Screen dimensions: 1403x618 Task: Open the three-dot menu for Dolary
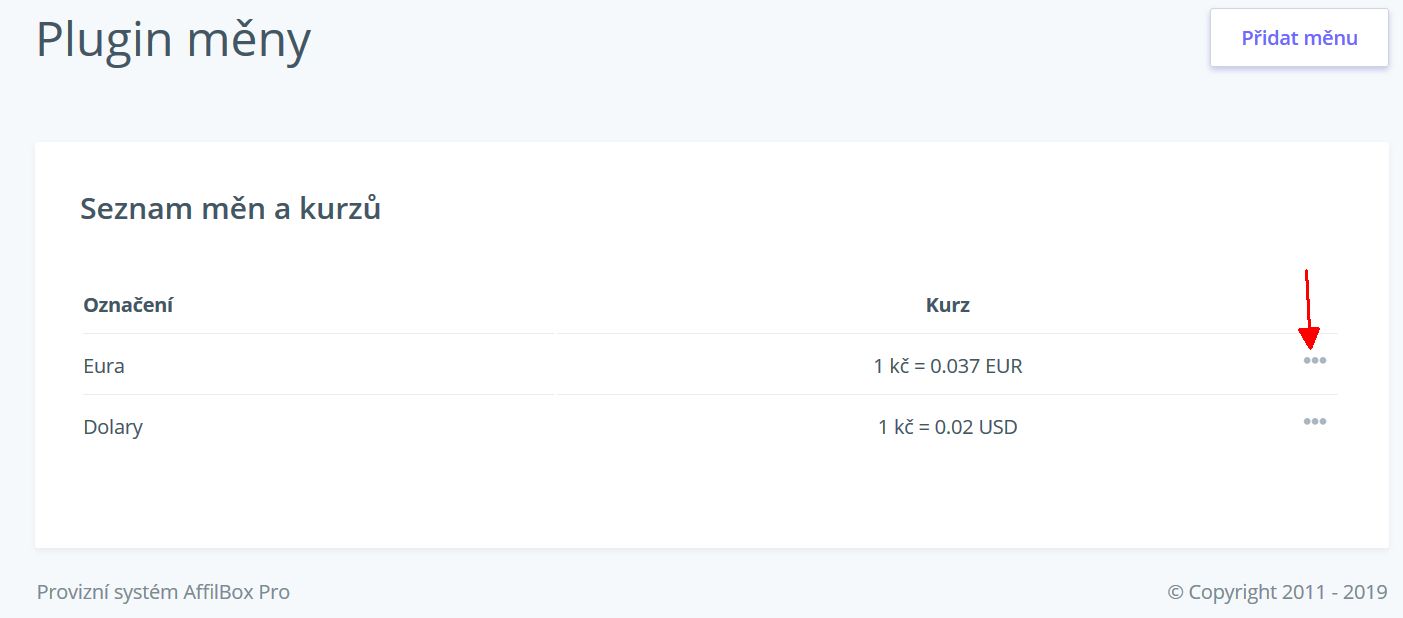coord(1314,422)
